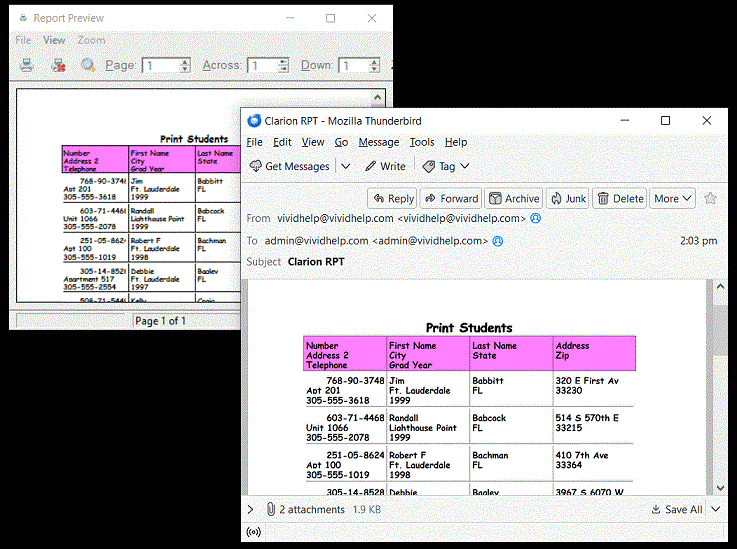Viewport: 737px width, 549px height.
Task: Click contact icon next to admin recipient
Action: pos(498,241)
